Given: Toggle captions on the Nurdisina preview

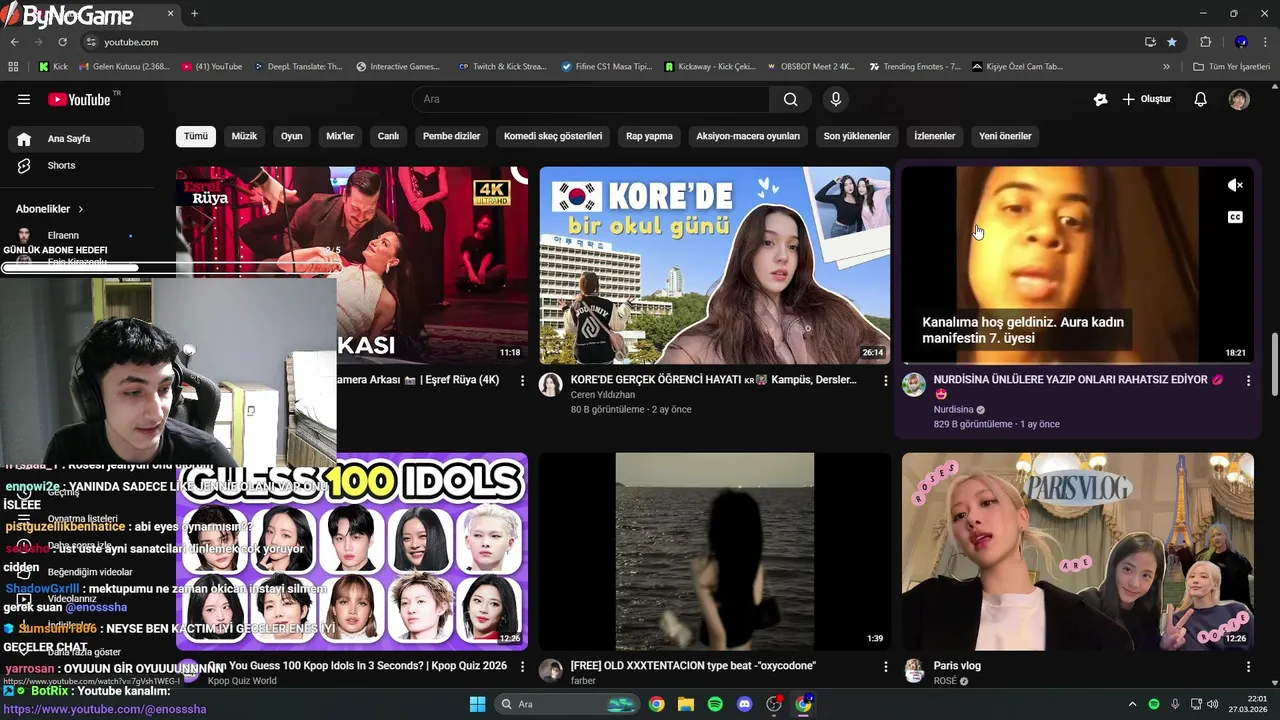Looking at the screenshot, I should pos(1236,217).
